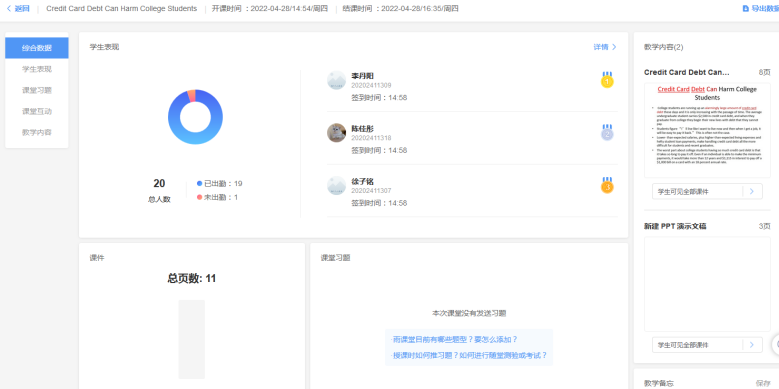Viewport: 779px width, 389px height.
Task: Click the 返回 text link
Action: 22,8
